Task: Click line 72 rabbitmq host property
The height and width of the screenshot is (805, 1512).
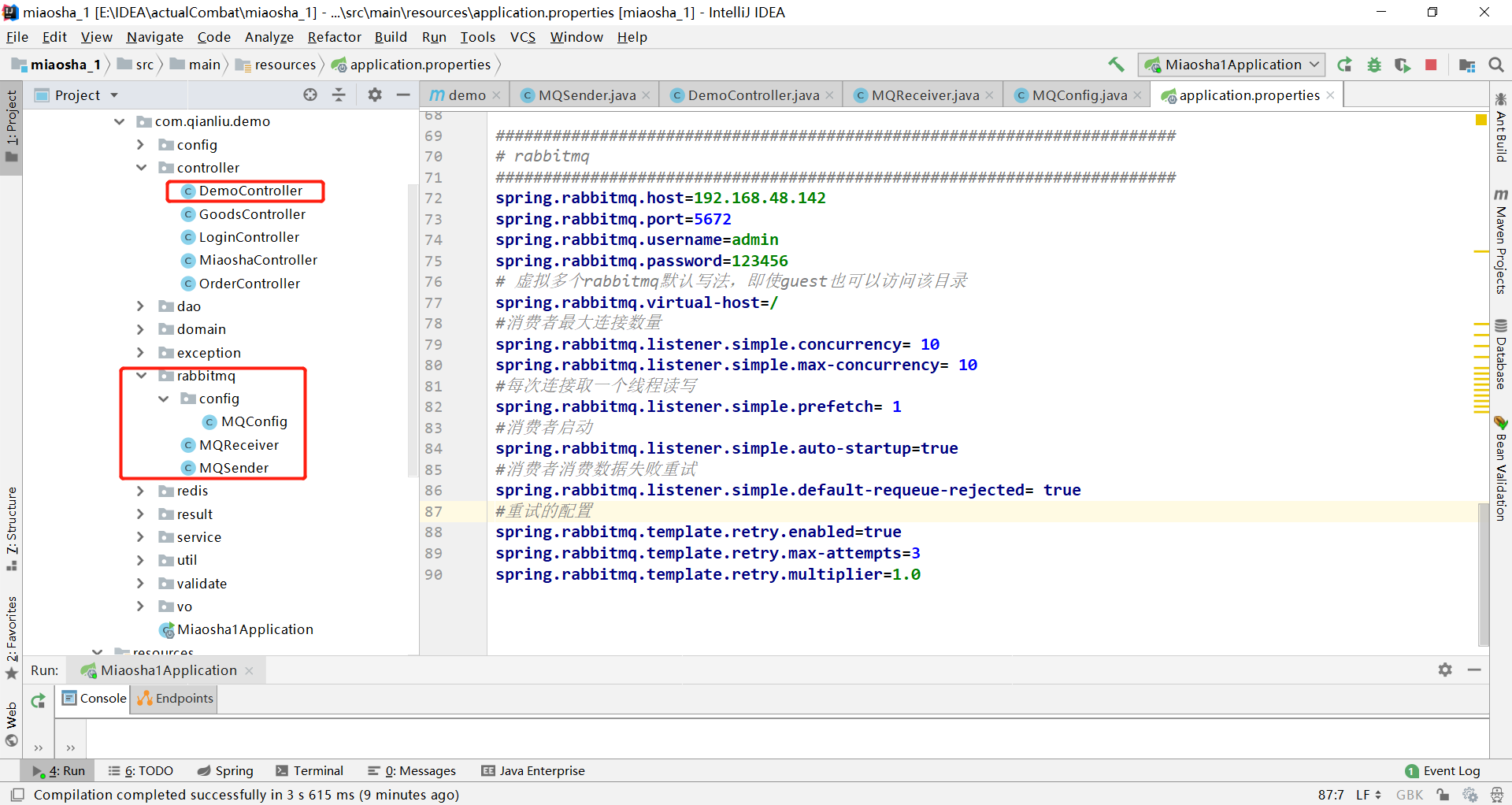Action: (660, 198)
